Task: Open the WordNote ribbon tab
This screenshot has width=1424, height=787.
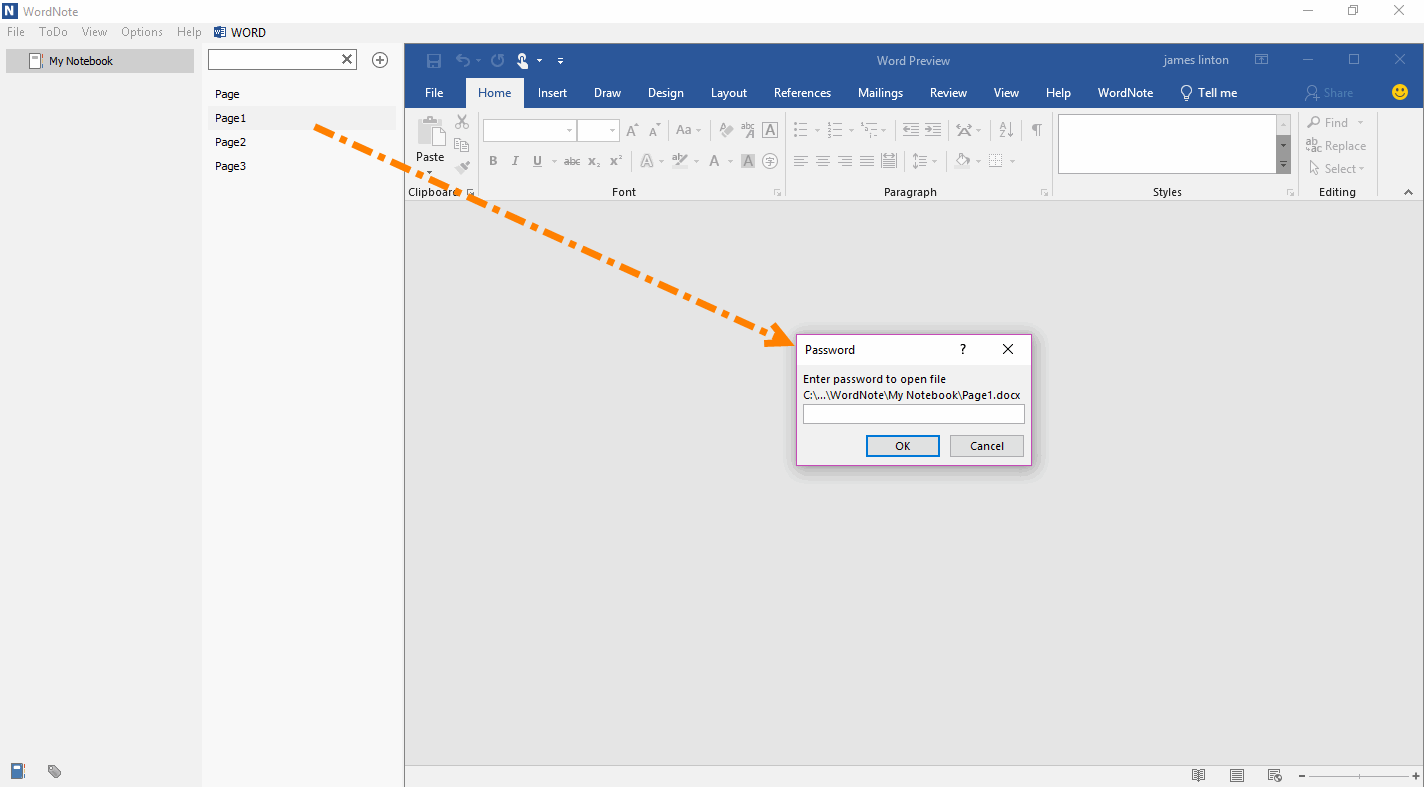Action: (1125, 93)
